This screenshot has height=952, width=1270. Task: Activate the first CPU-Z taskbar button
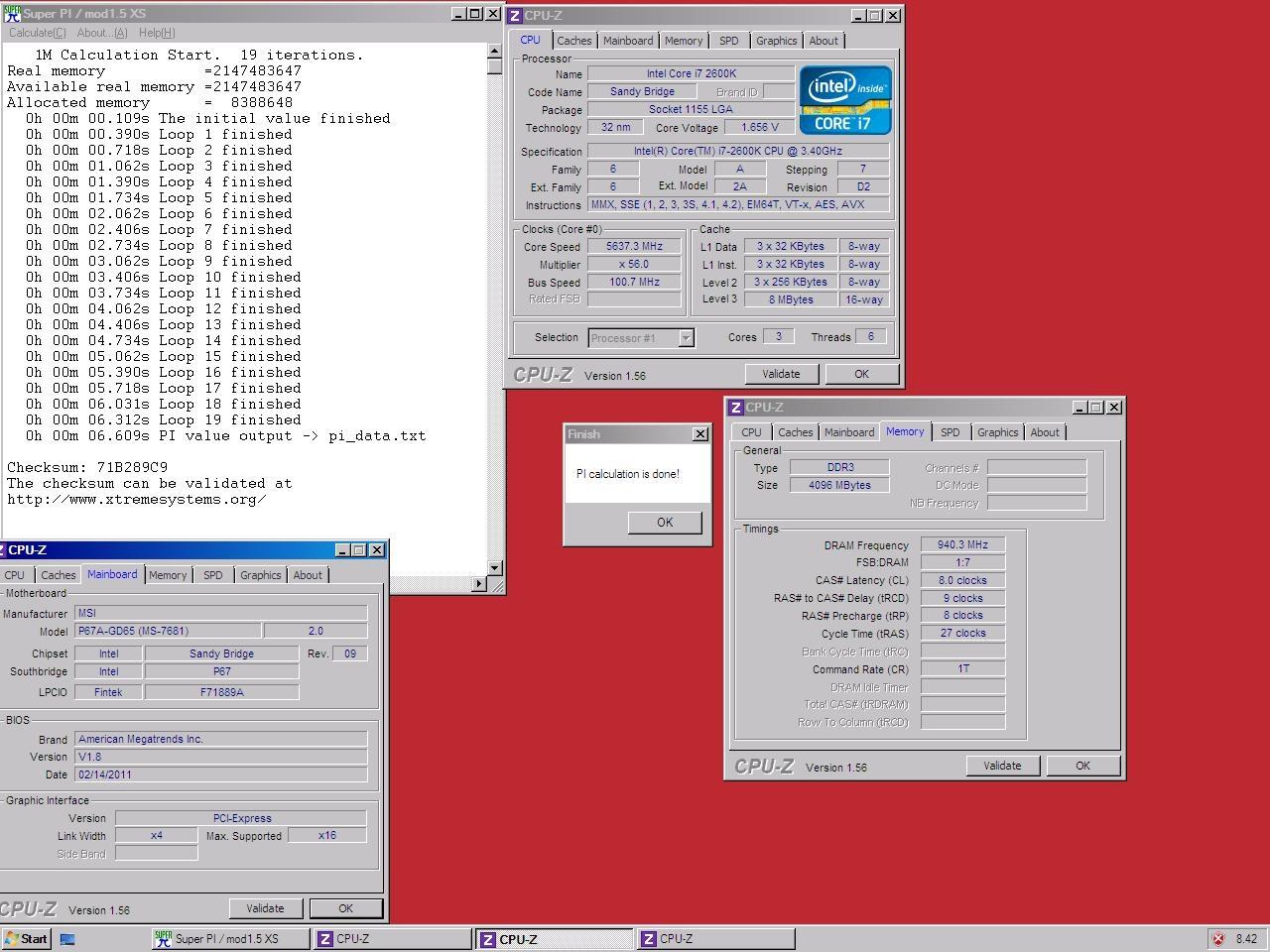tap(393, 939)
